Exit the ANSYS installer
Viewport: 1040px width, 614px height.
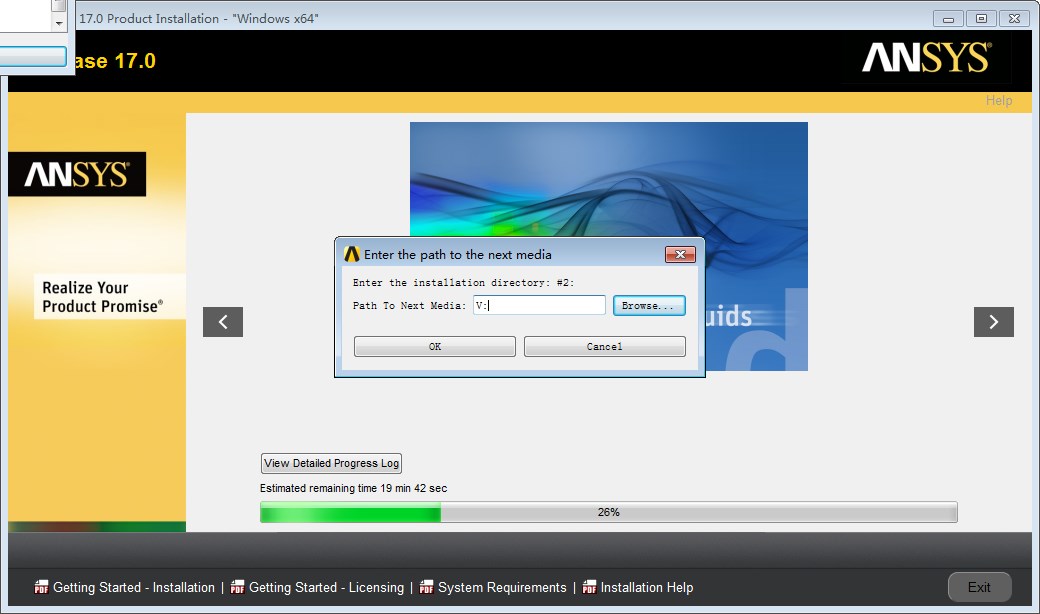tap(979, 587)
